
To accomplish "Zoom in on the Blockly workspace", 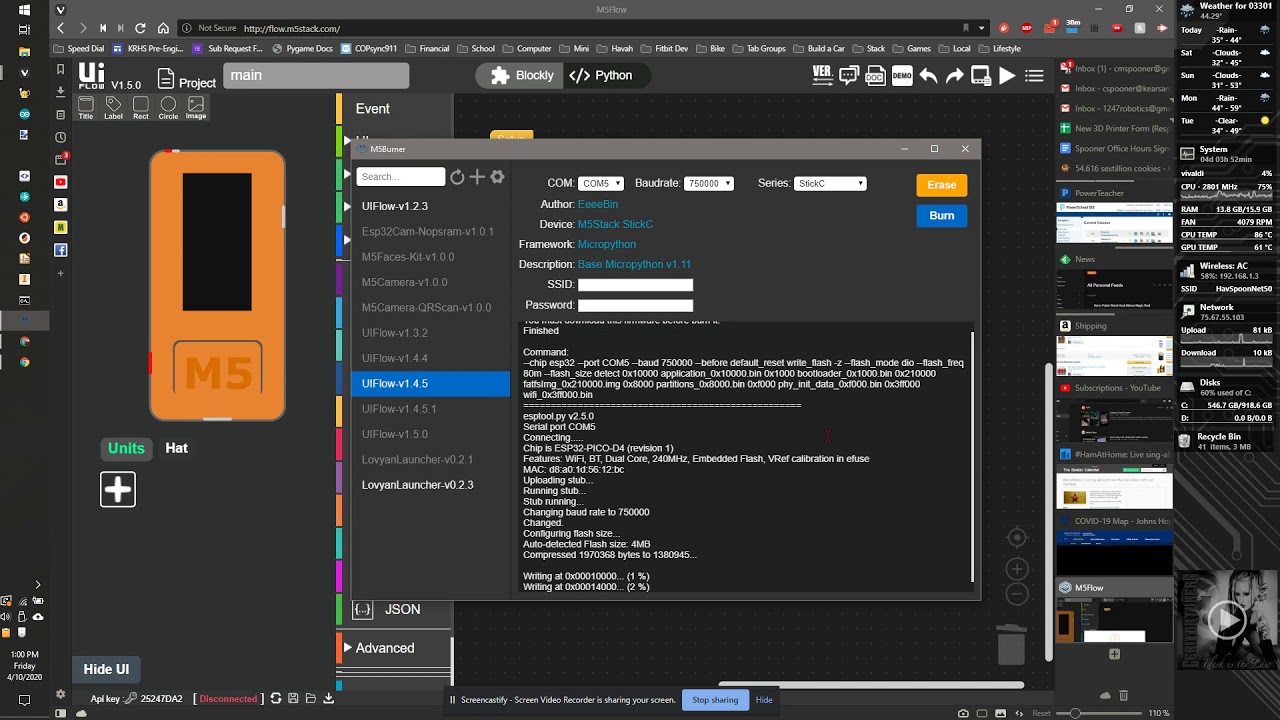I will (x=1017, y=569).
